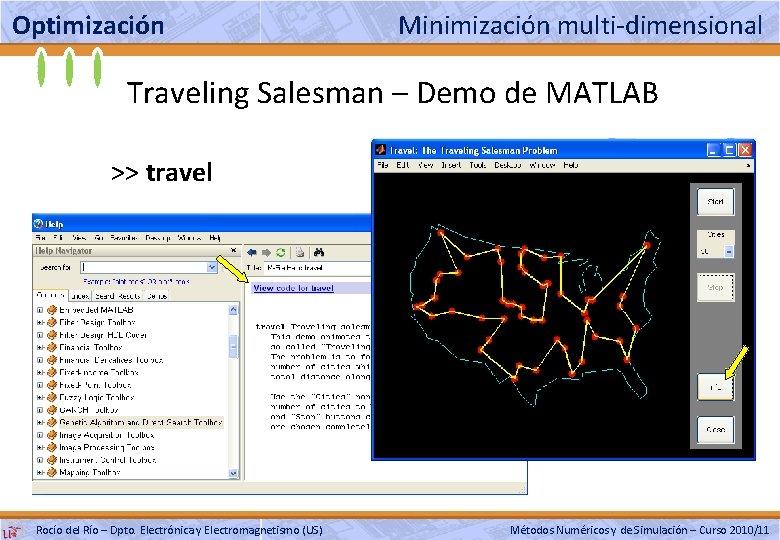Screen dimensions: 780x540
Task: Switch to the Index tab in Help Navigator
Action: click(x=80, y=296)
